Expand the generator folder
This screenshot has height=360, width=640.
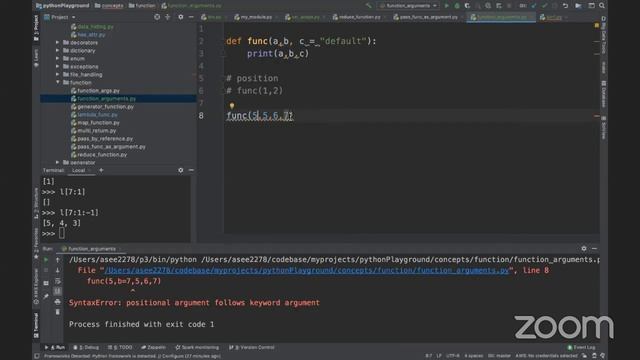coord(58,162)
